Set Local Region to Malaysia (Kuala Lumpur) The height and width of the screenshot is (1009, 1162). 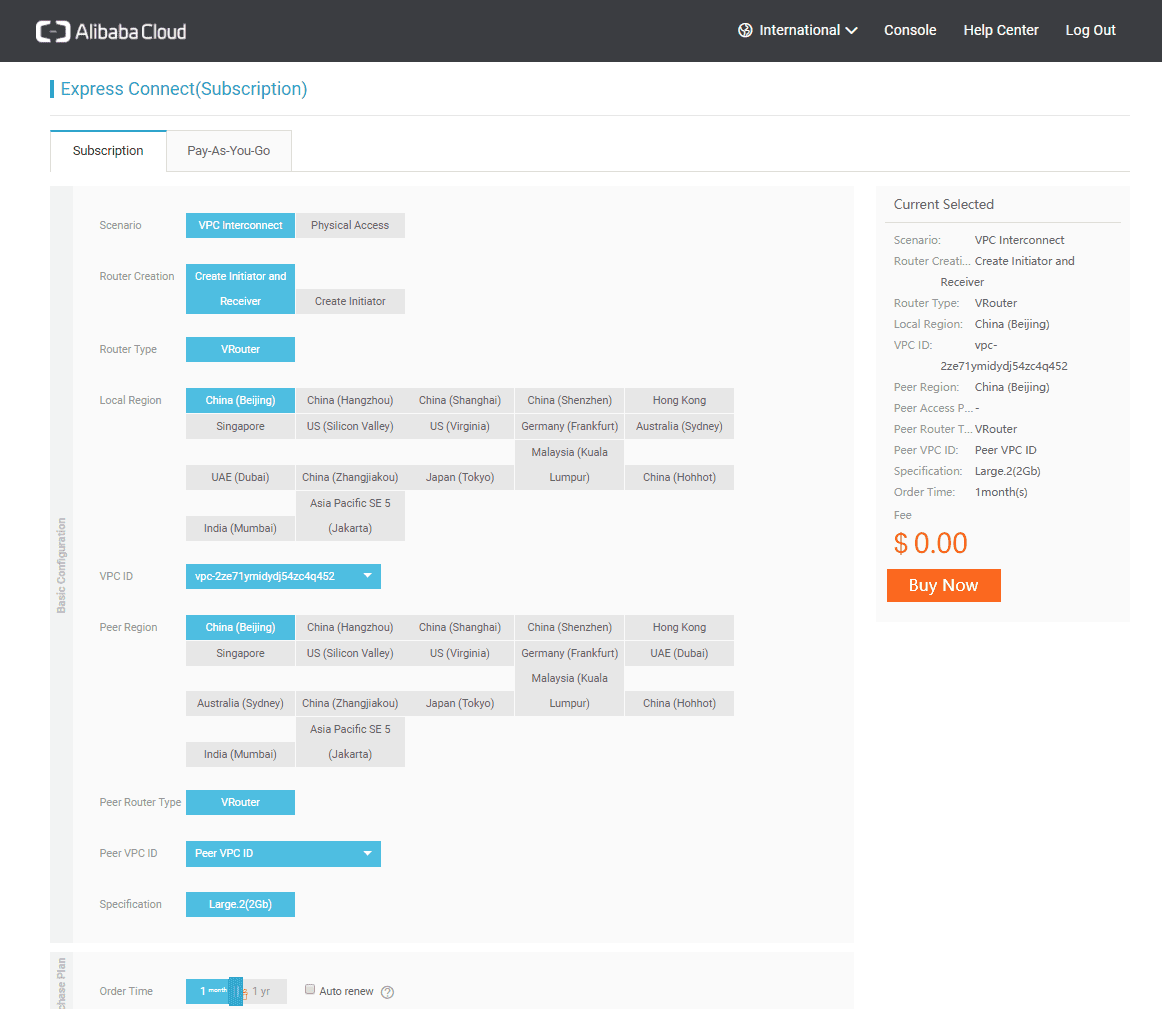coord(569,465)
